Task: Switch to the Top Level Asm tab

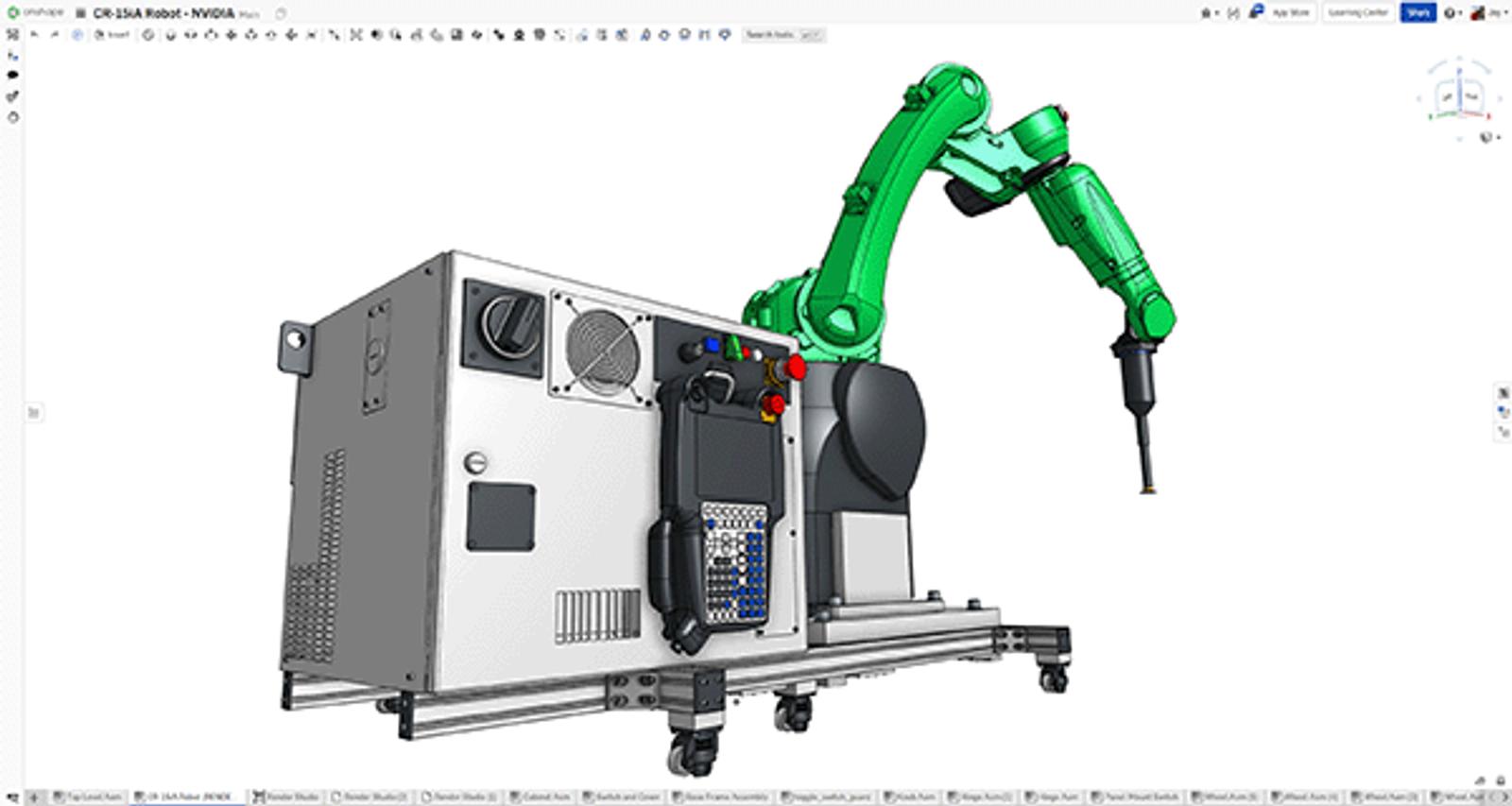Action: 88,797
